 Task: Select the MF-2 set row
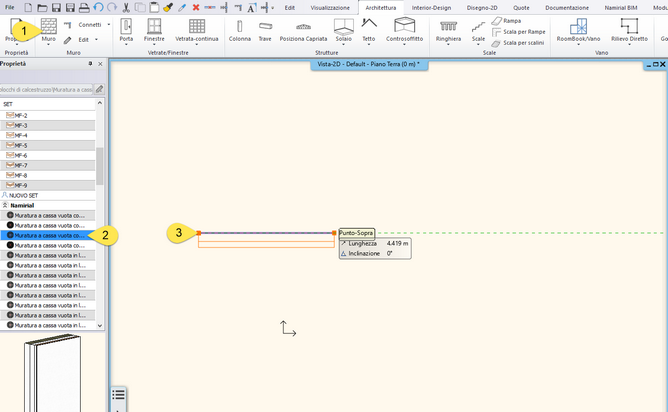tap(48, 115)
